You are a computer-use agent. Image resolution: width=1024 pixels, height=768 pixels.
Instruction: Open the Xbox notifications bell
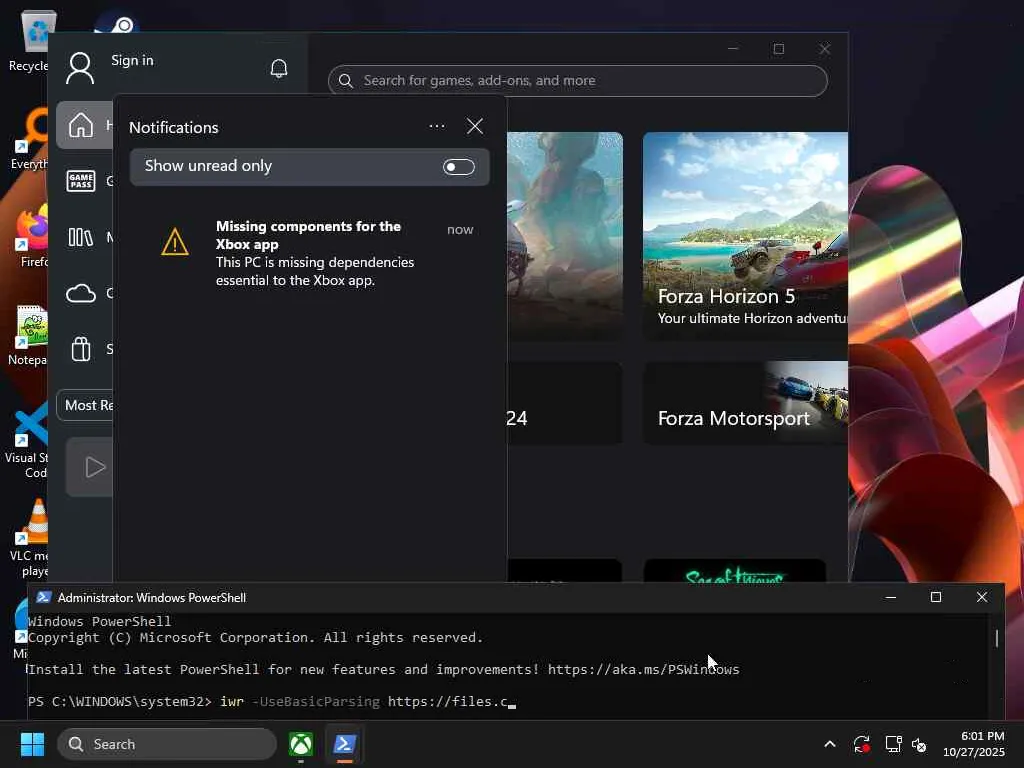point(279,68)
